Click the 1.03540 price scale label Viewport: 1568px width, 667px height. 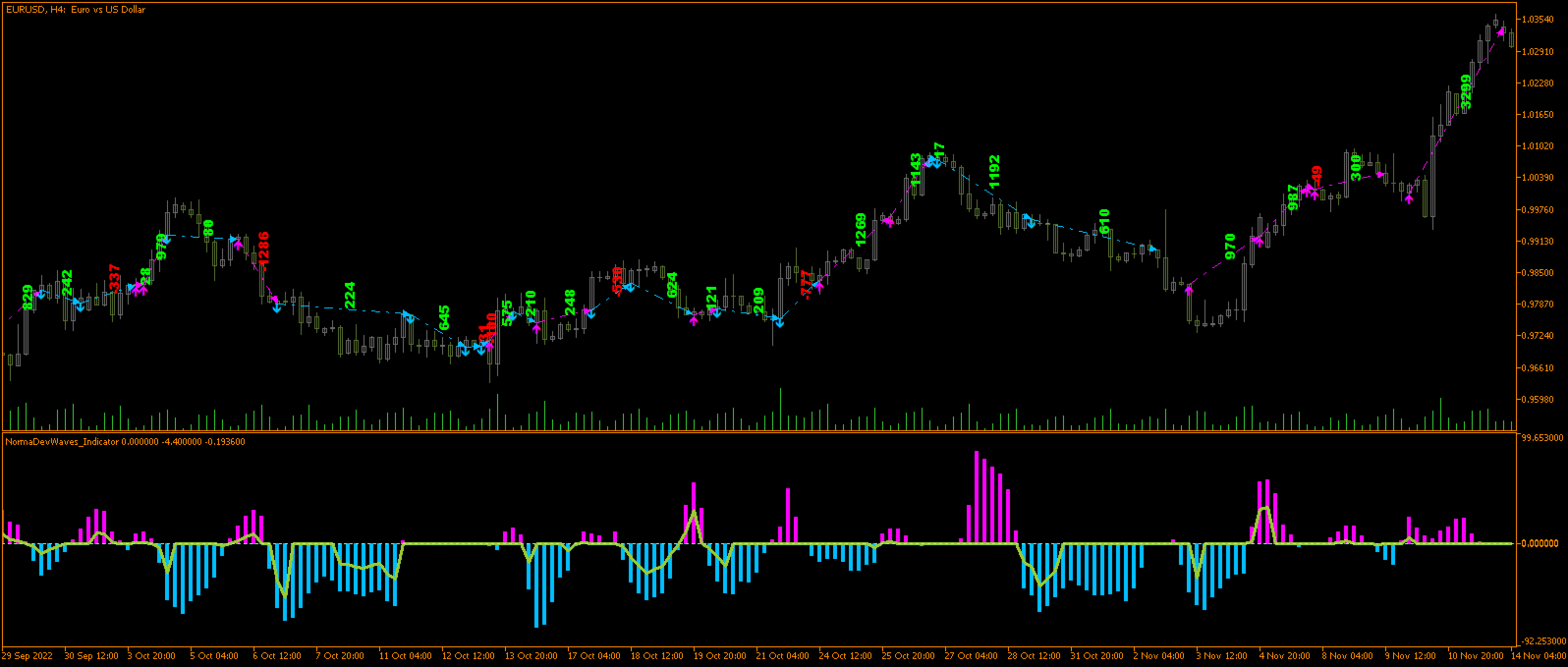(x=1540, y=20)
